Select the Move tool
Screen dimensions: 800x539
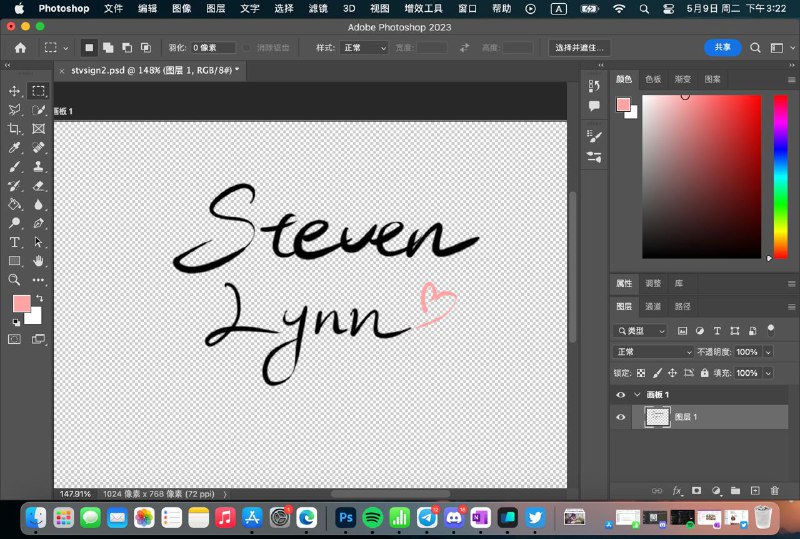[x=15, y=91]
